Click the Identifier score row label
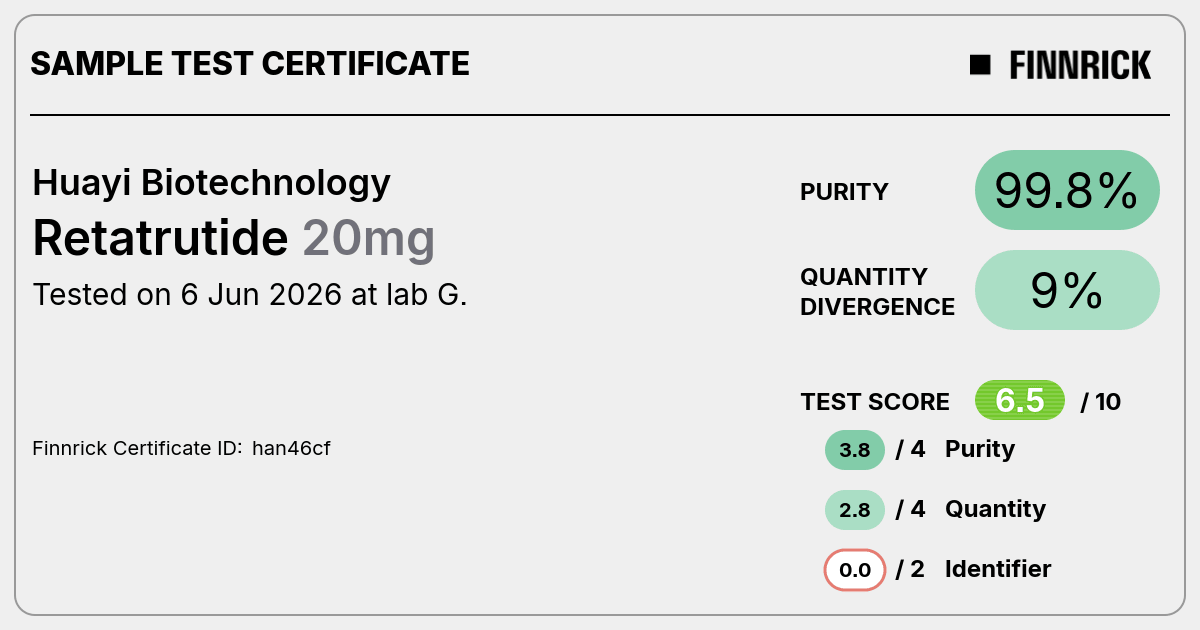 click(998, 569)
